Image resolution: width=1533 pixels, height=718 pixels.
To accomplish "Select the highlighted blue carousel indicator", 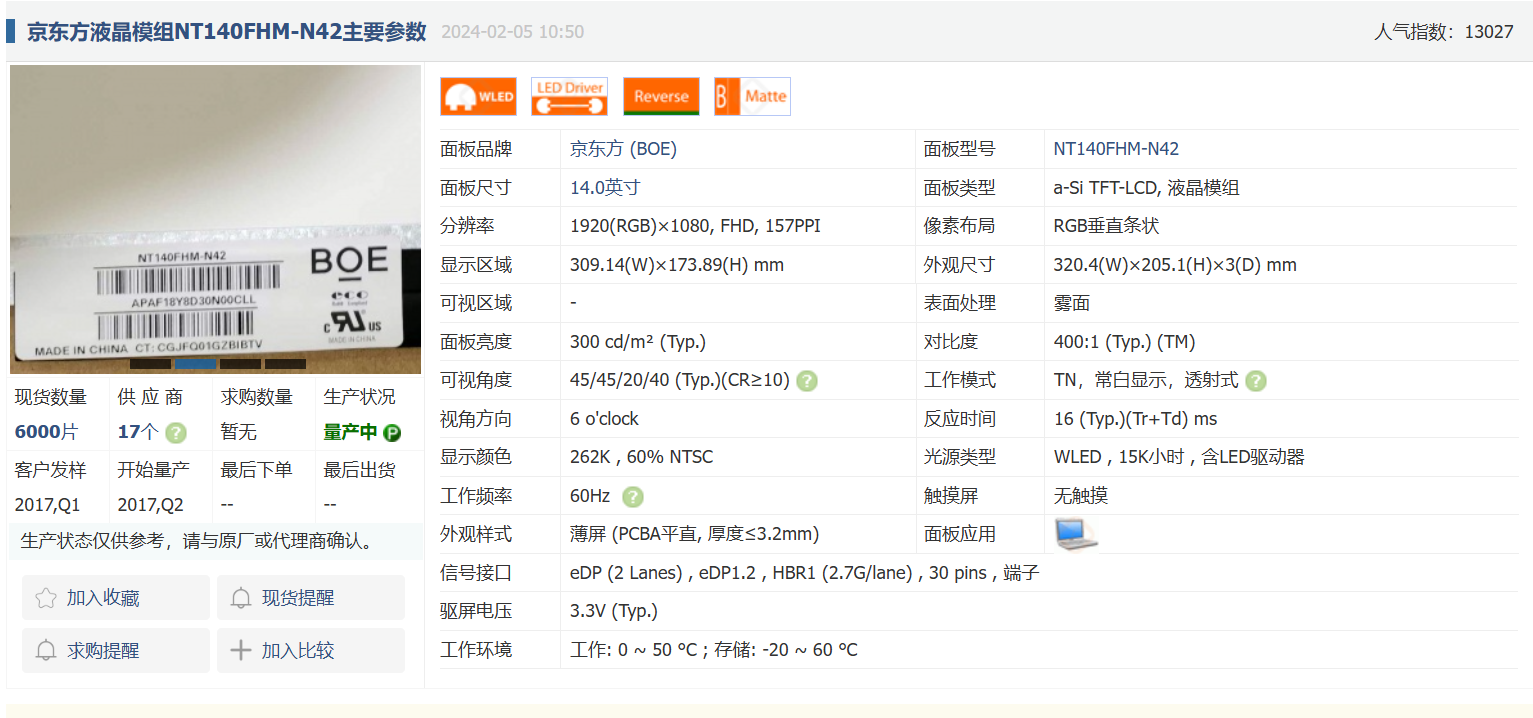I will click(196, 364).
